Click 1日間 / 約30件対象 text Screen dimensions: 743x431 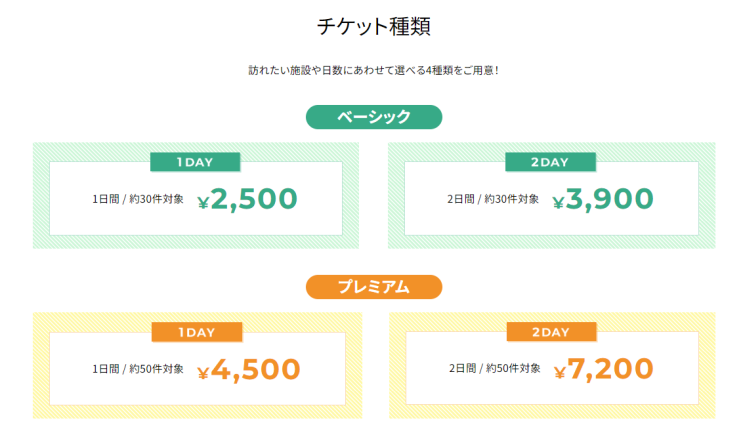137,199
